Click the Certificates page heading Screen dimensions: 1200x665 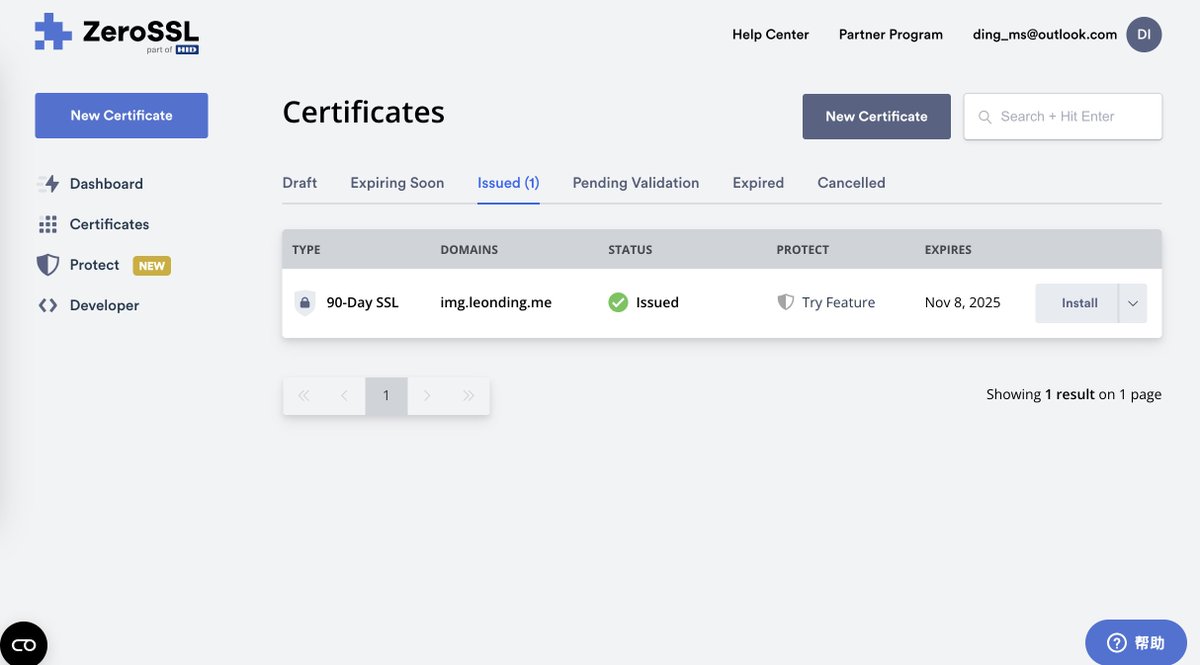tap(363, 112)
